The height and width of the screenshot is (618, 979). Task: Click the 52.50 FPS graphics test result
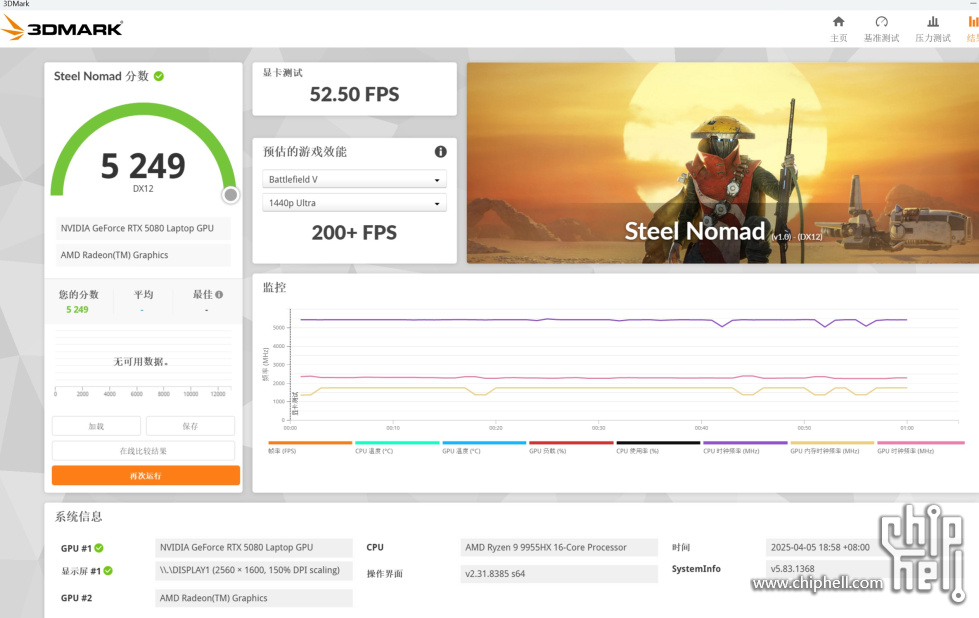coord(354,94)
